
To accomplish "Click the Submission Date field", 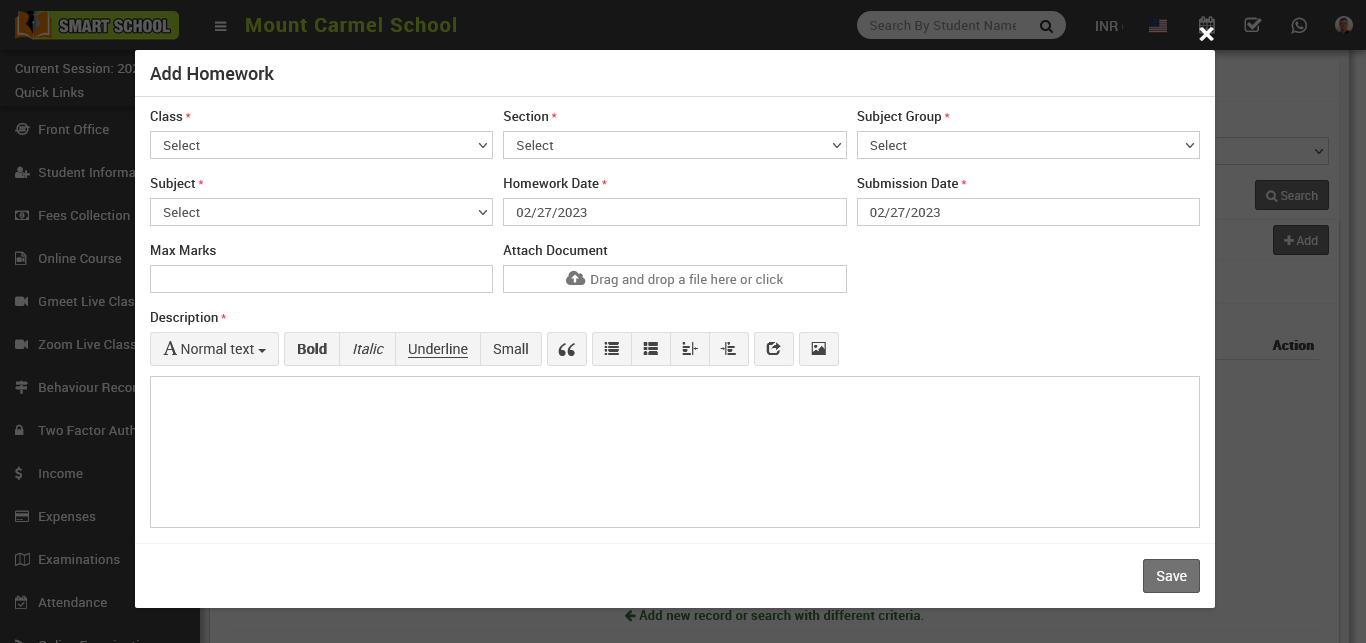I will (x=1027, y=212).
